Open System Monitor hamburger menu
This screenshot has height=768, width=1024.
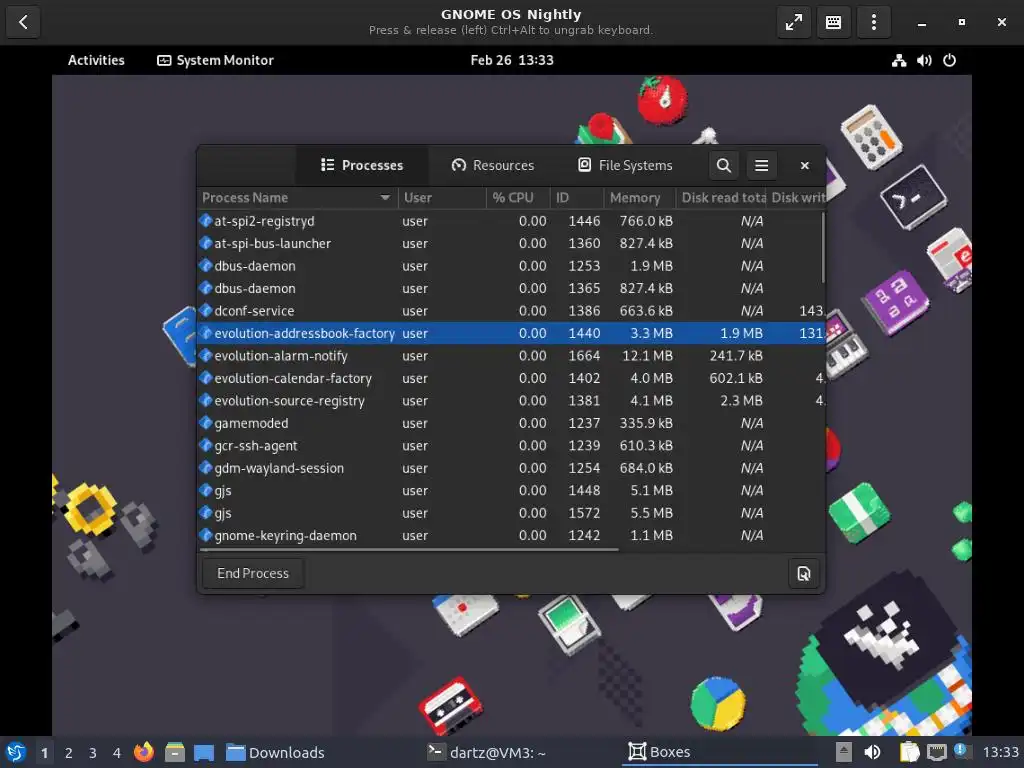(x=761, y=165)
